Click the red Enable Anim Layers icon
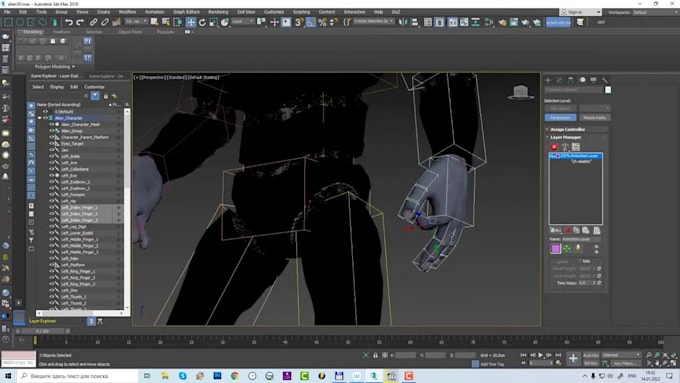Image resolution: width=680 pixels, height=383 pixels. [554, 147]
